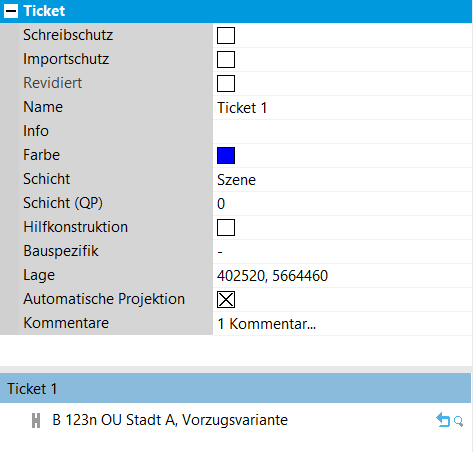The height and width of the screenshot is (452, 473).
Task: Enable the Schreibschutz checkbox
Action: 226,35
